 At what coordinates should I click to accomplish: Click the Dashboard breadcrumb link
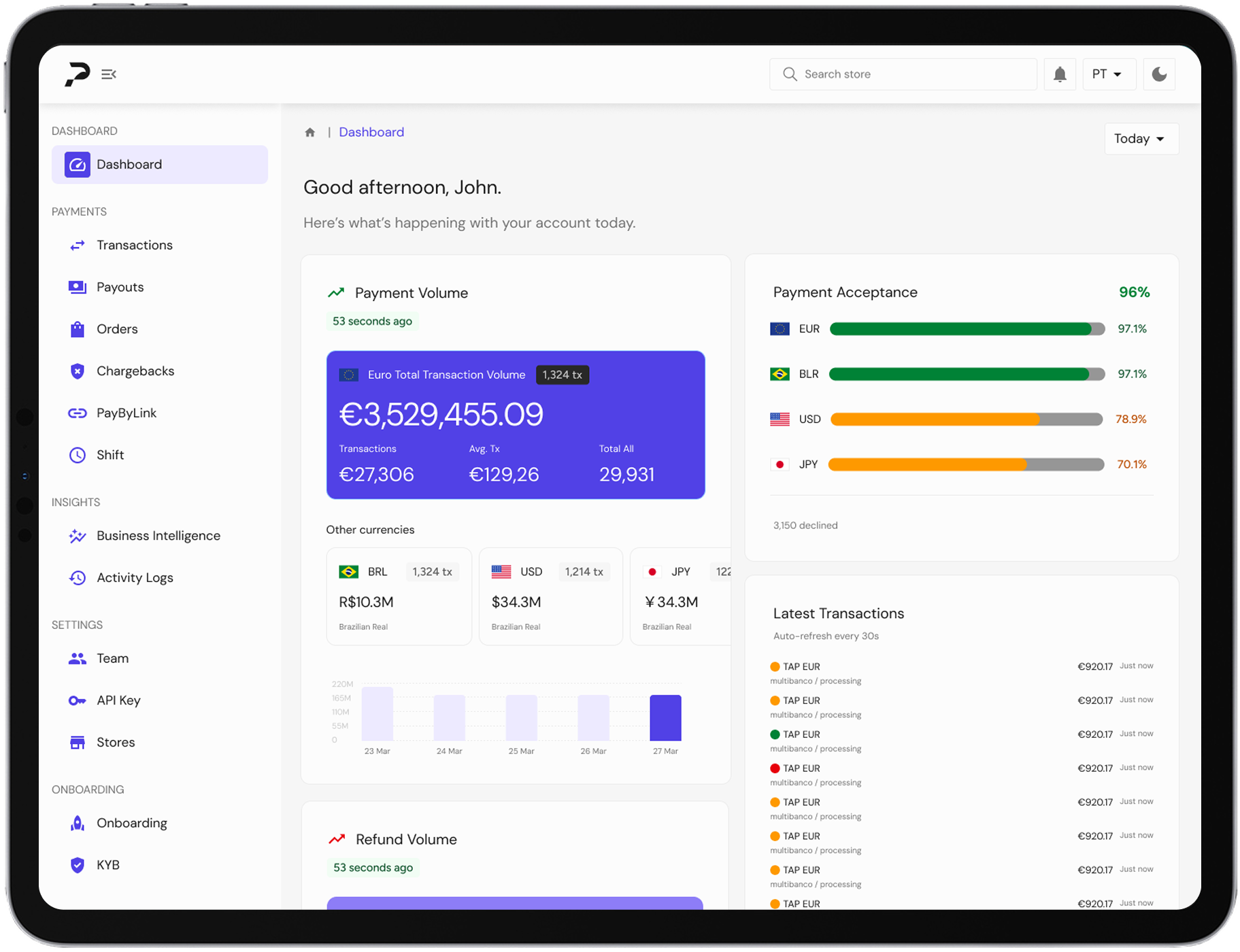click(x=371, y=131)
